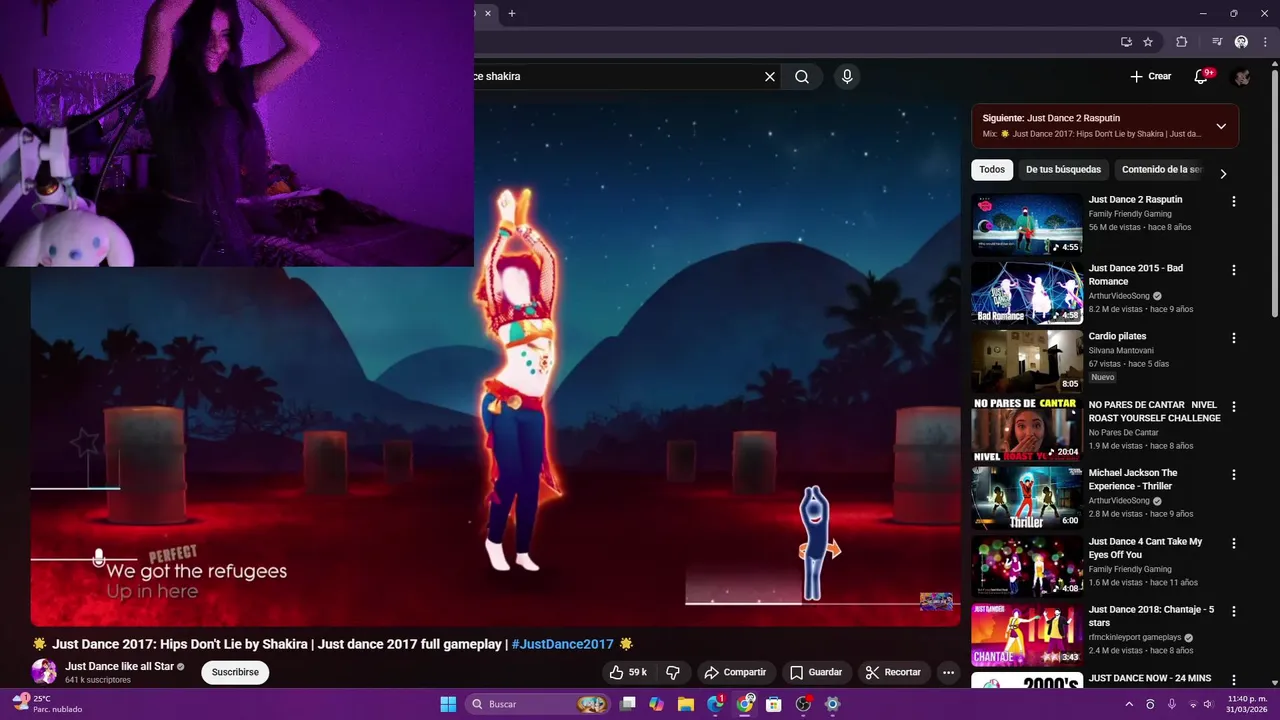1280x720 pixels.
Task: Open options for No Pares De Cantar video
Action: pyautogui.click(x=1234, y=406)
